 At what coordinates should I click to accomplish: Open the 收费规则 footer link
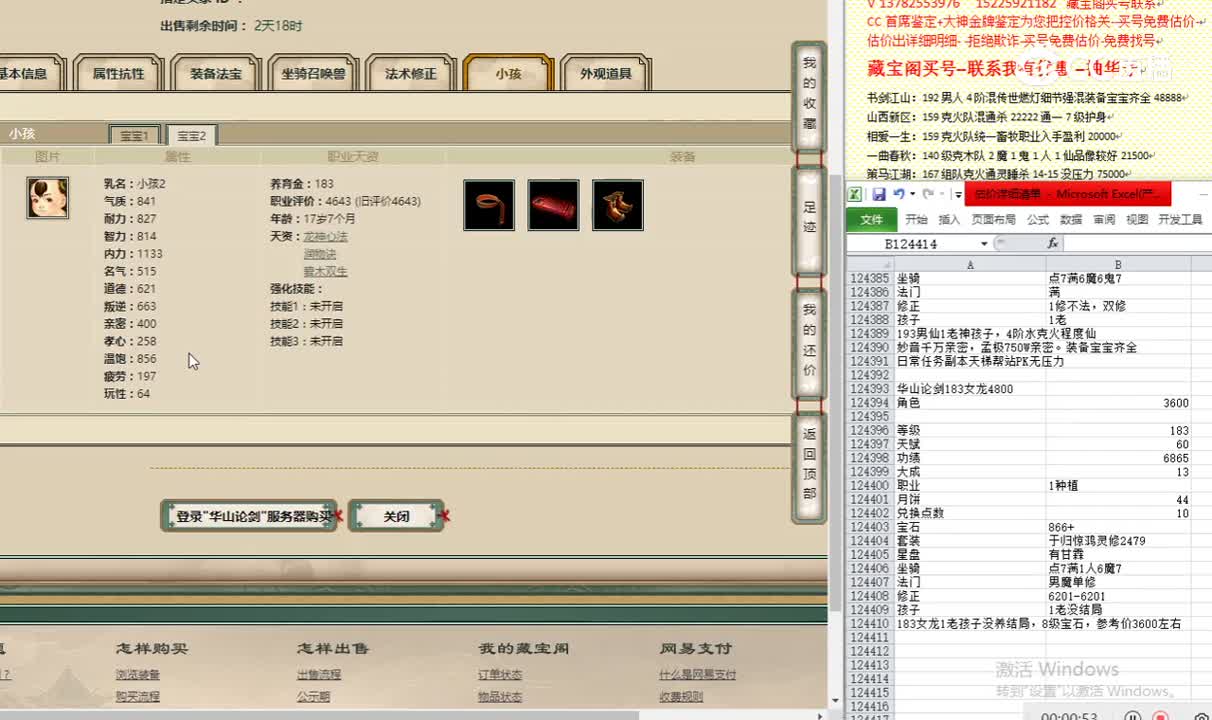681,697
